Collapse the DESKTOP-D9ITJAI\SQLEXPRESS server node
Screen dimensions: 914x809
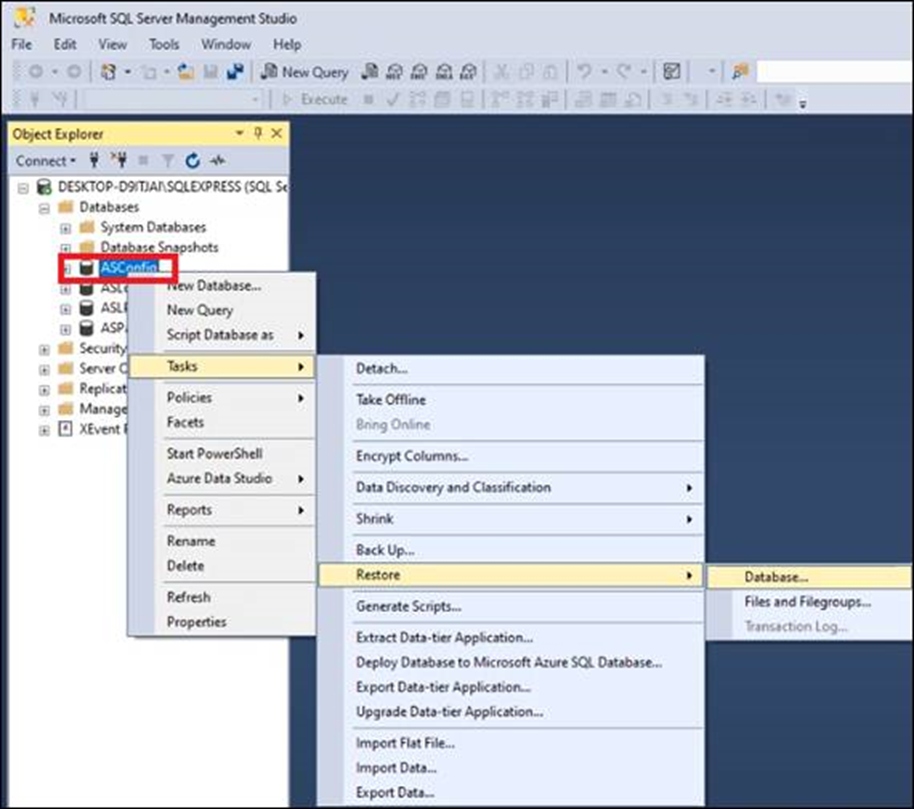23,188
